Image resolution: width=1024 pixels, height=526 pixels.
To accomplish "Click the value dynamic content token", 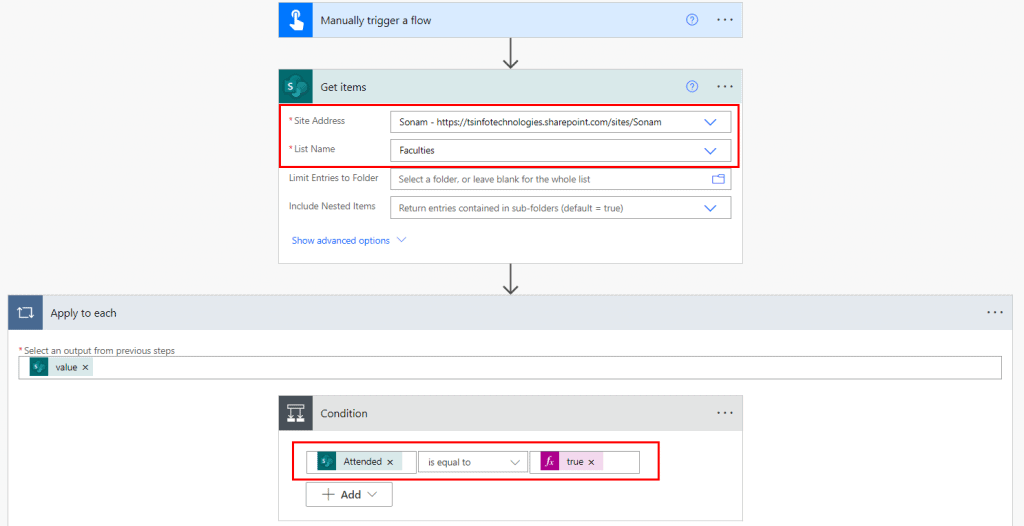I will click(61, 367).
